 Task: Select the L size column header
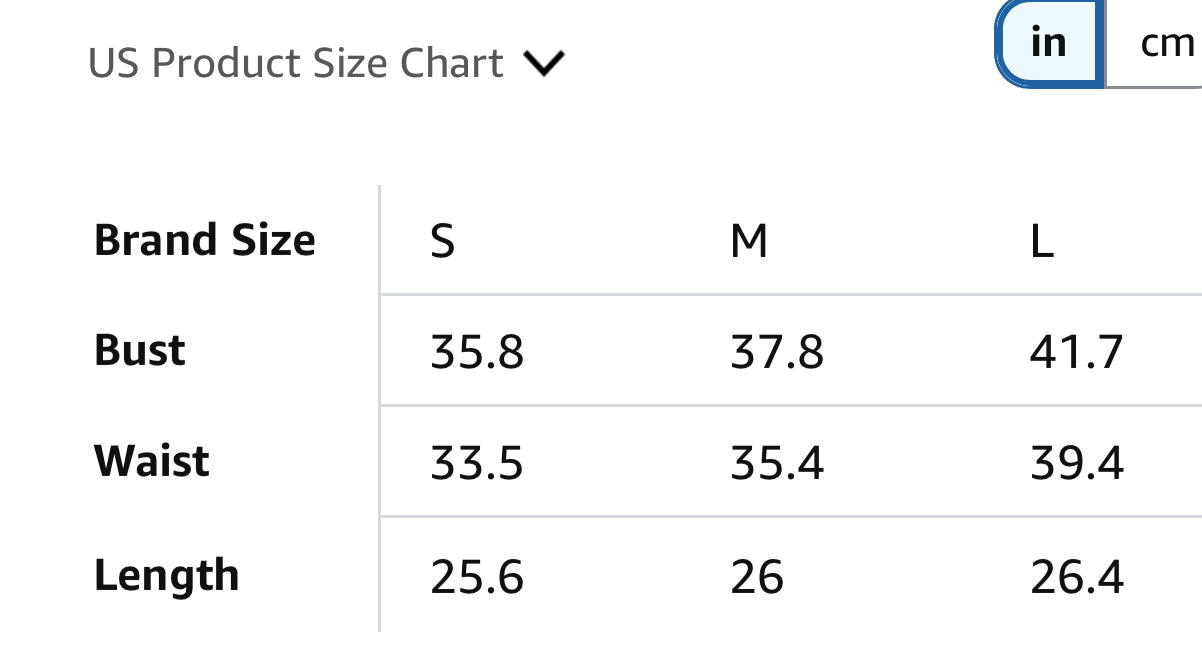tap(1042, 241)
